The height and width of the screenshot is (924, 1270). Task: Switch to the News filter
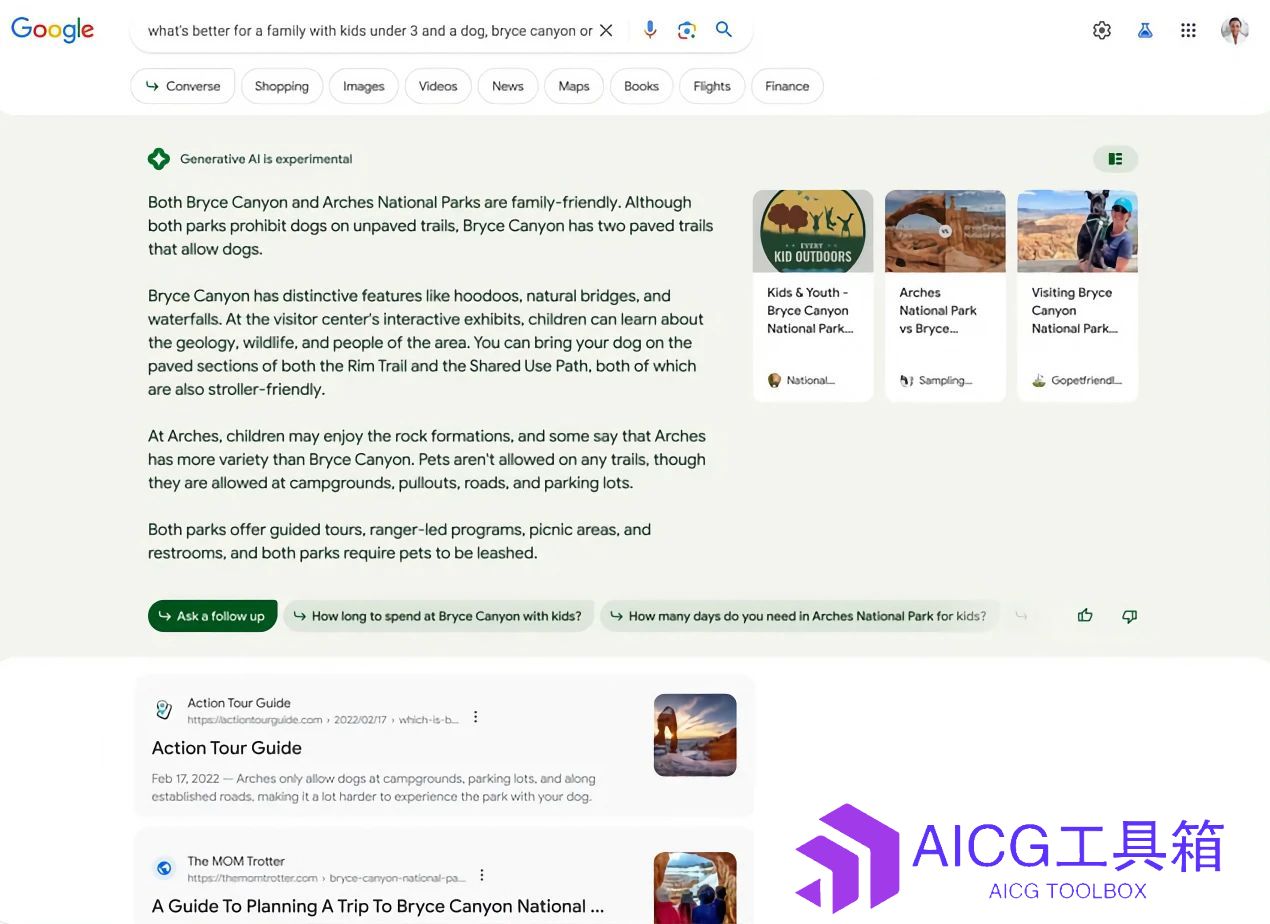[x=508, y=86]
